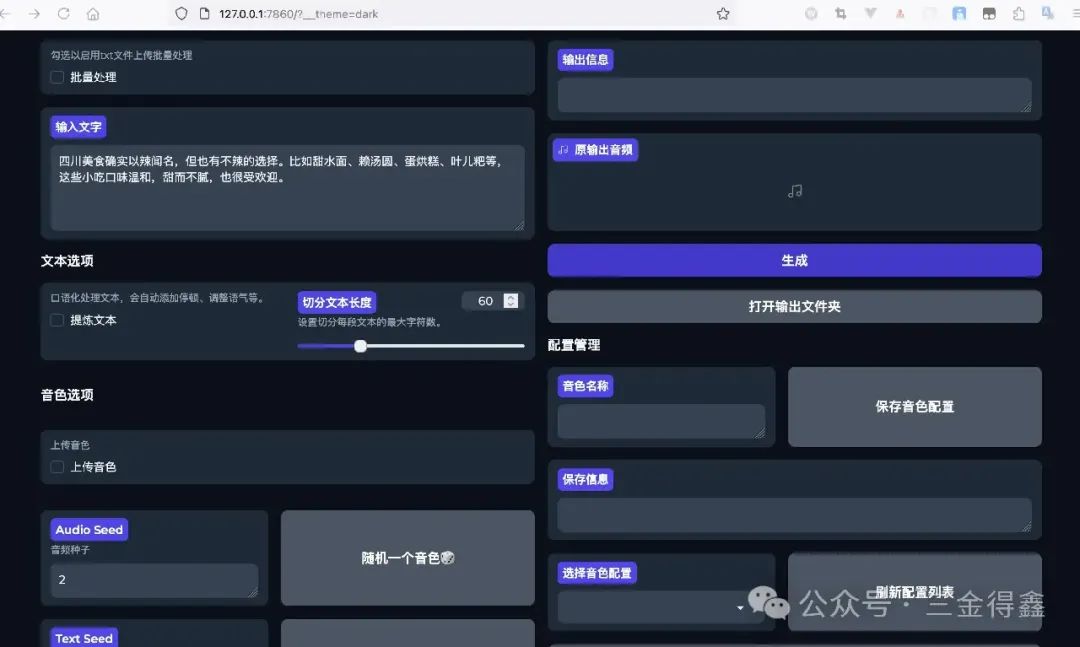Image resolution: width=1080 pixels, height=647 pixels.
Task: Enable the 提炼文本 checkbox
Action: [x=56, y=320]
